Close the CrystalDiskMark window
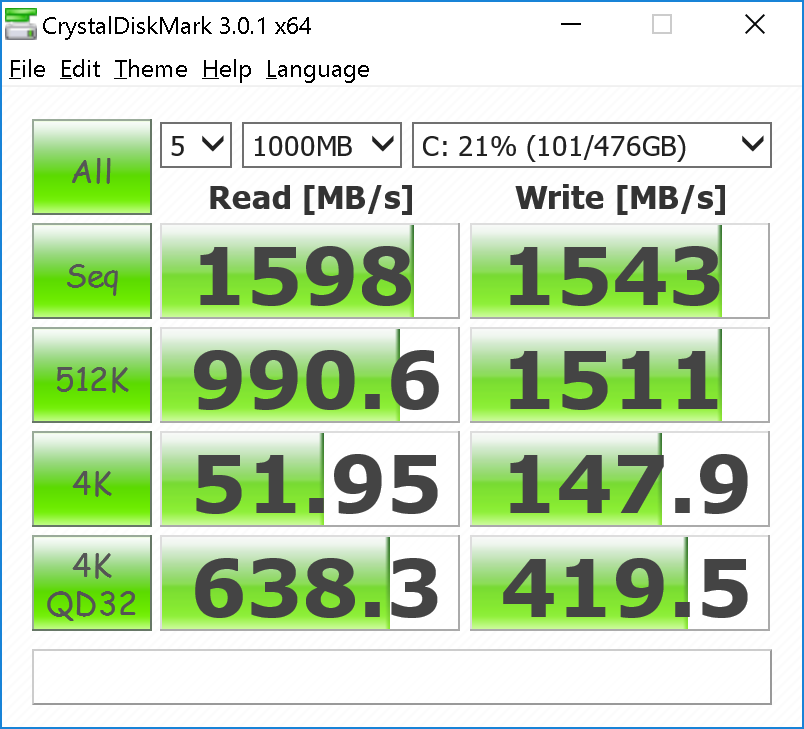 [755, 24]
